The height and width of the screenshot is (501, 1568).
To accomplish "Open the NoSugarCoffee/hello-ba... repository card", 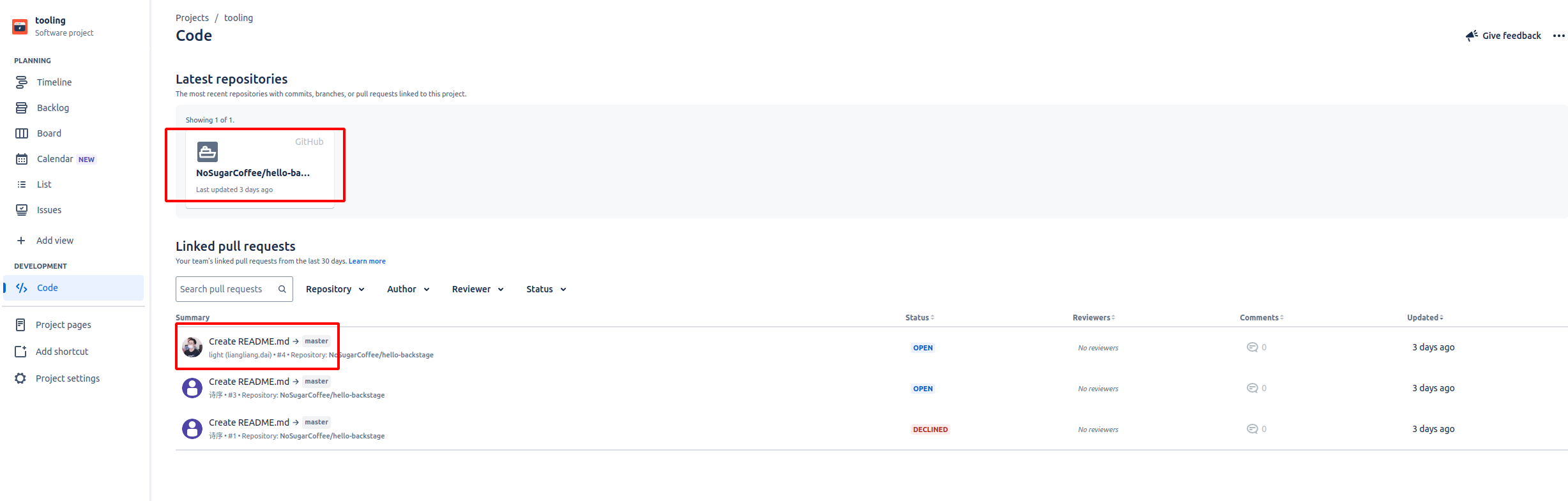I will pos(260,168).
